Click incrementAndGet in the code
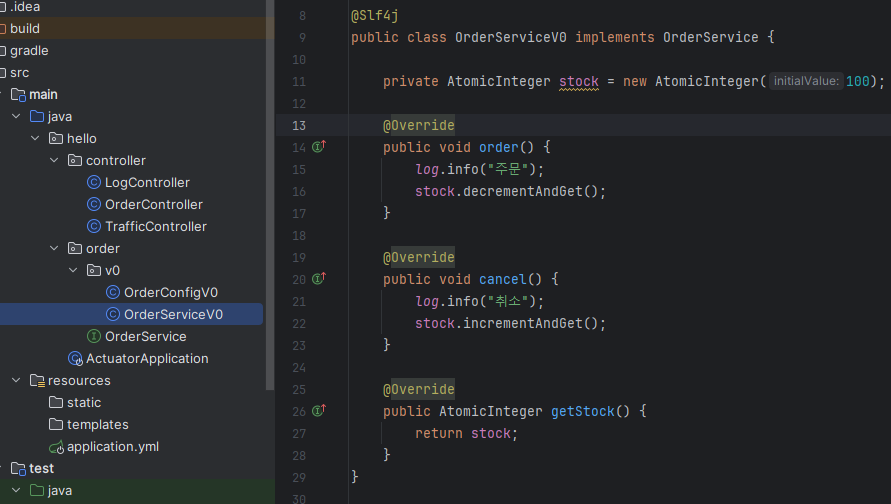Viewport: 891px width, 504px height. click(x=523, y=323)
